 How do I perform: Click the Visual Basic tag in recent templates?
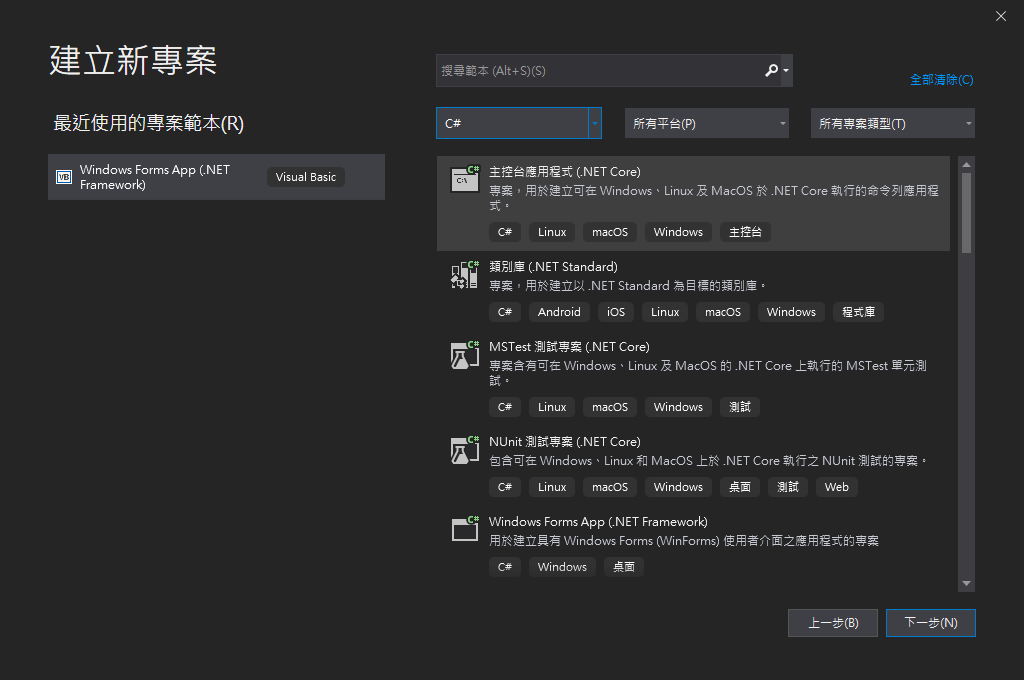[x=306, y=177]
